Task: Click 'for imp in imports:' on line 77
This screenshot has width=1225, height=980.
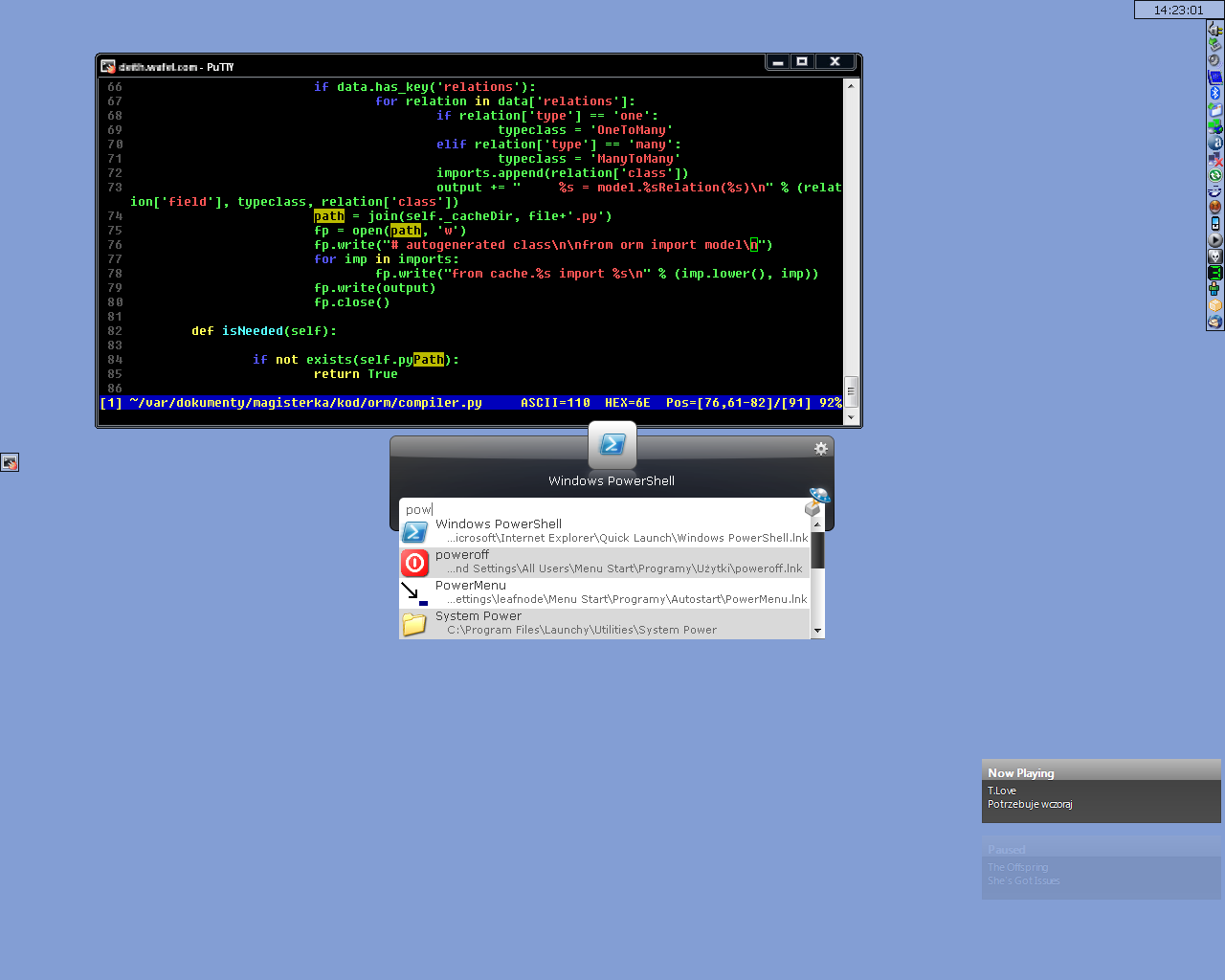Action: pyautogui.click(x=387, y=259)
